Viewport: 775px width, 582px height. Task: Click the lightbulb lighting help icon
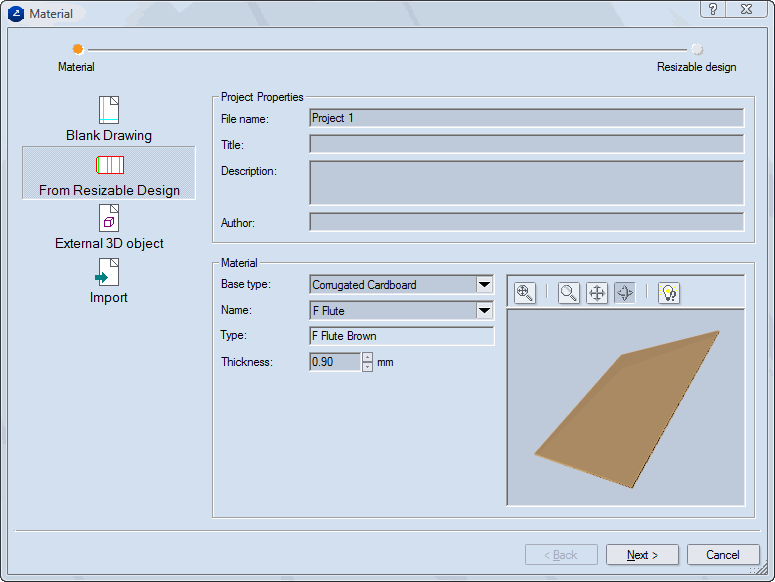pyautogui.click(x=669, y=293)
